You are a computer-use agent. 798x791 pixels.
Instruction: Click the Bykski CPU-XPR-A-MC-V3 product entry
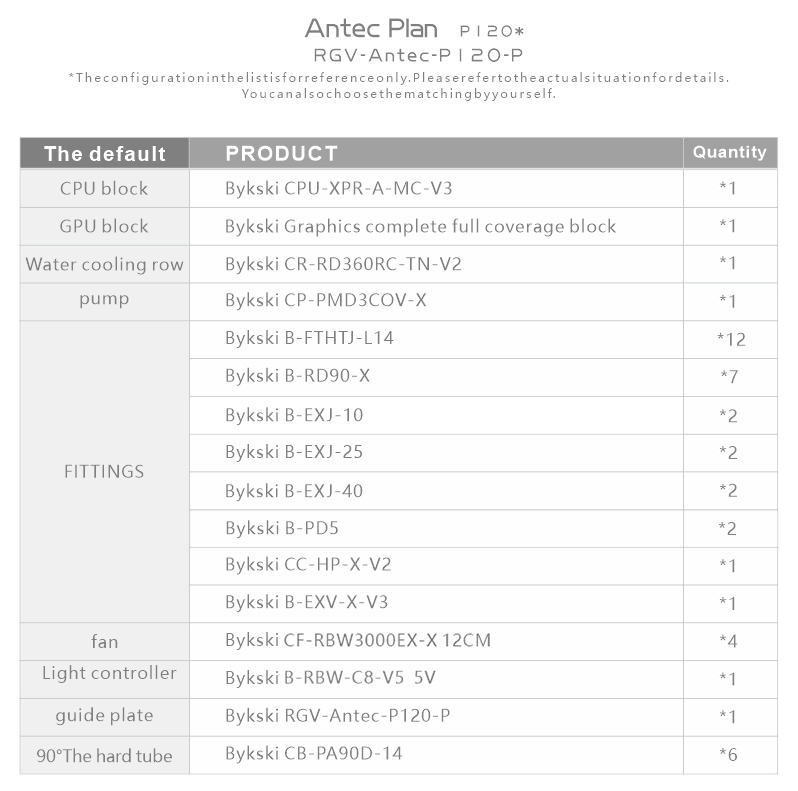[338, 189]
